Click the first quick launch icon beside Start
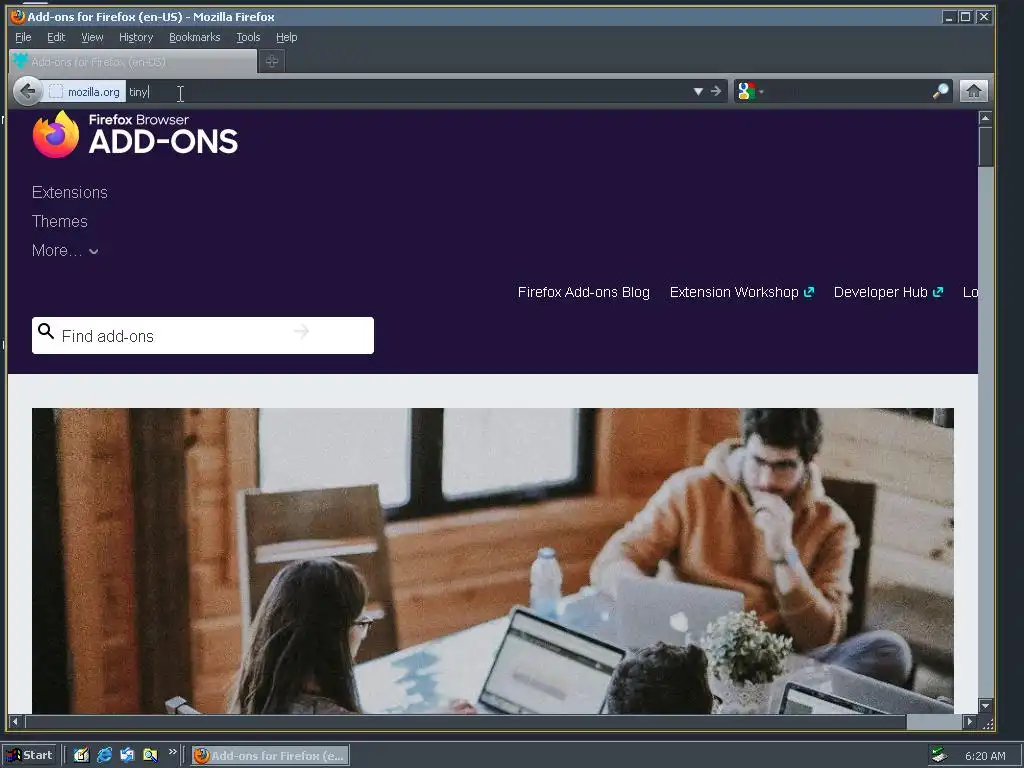Screen dimensions: 1024x768 coord(81,756)
